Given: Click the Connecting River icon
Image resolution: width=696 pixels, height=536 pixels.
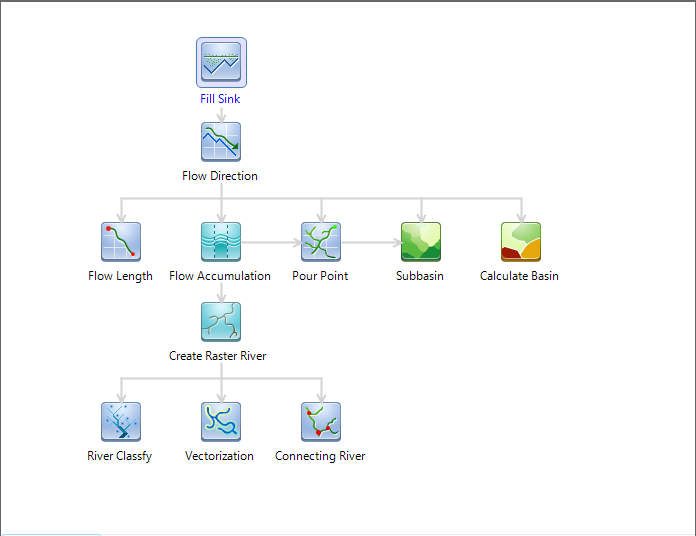Looking at the screenshot, I should coord(321,422).
